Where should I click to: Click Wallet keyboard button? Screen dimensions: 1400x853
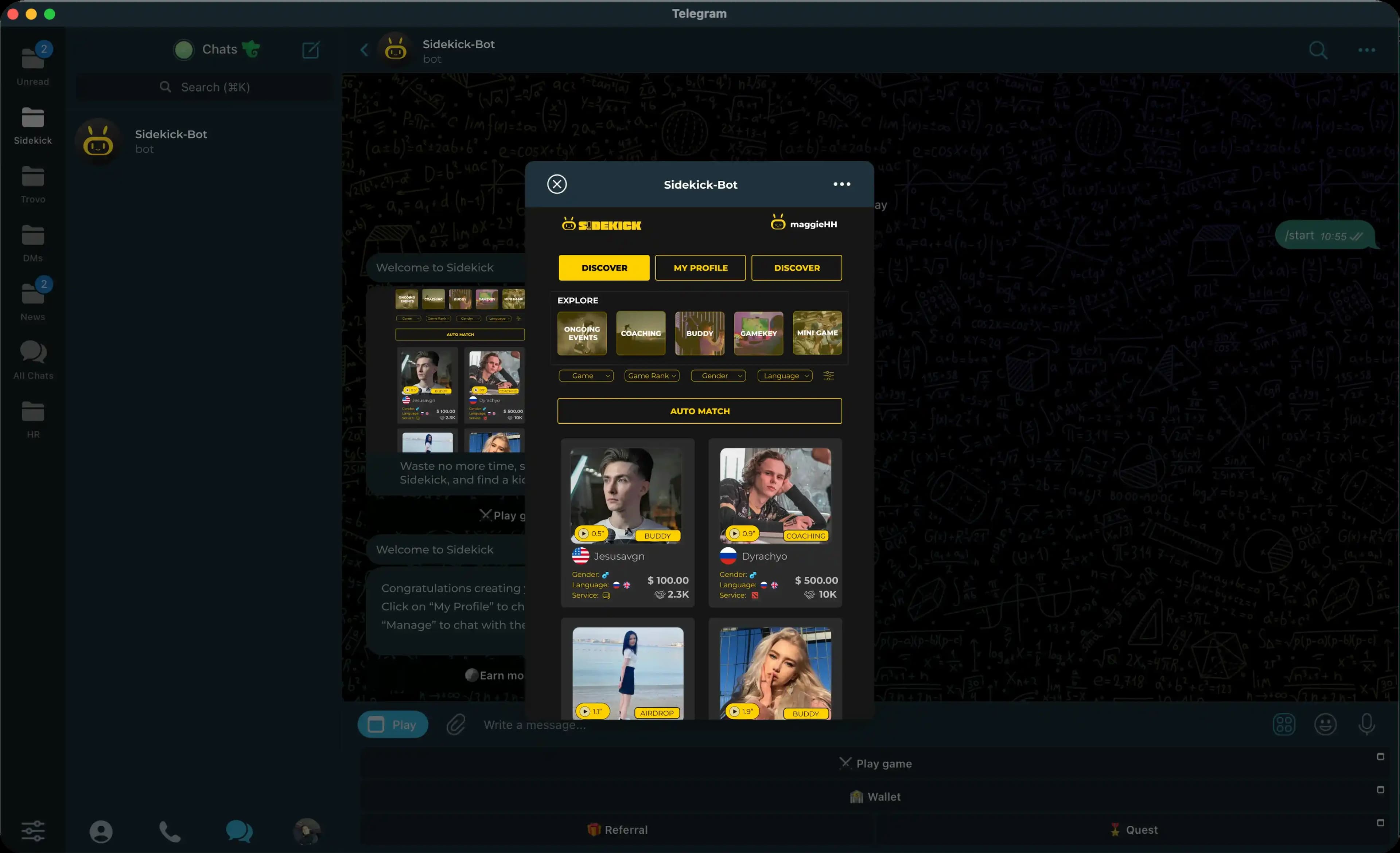pos(876,796)
